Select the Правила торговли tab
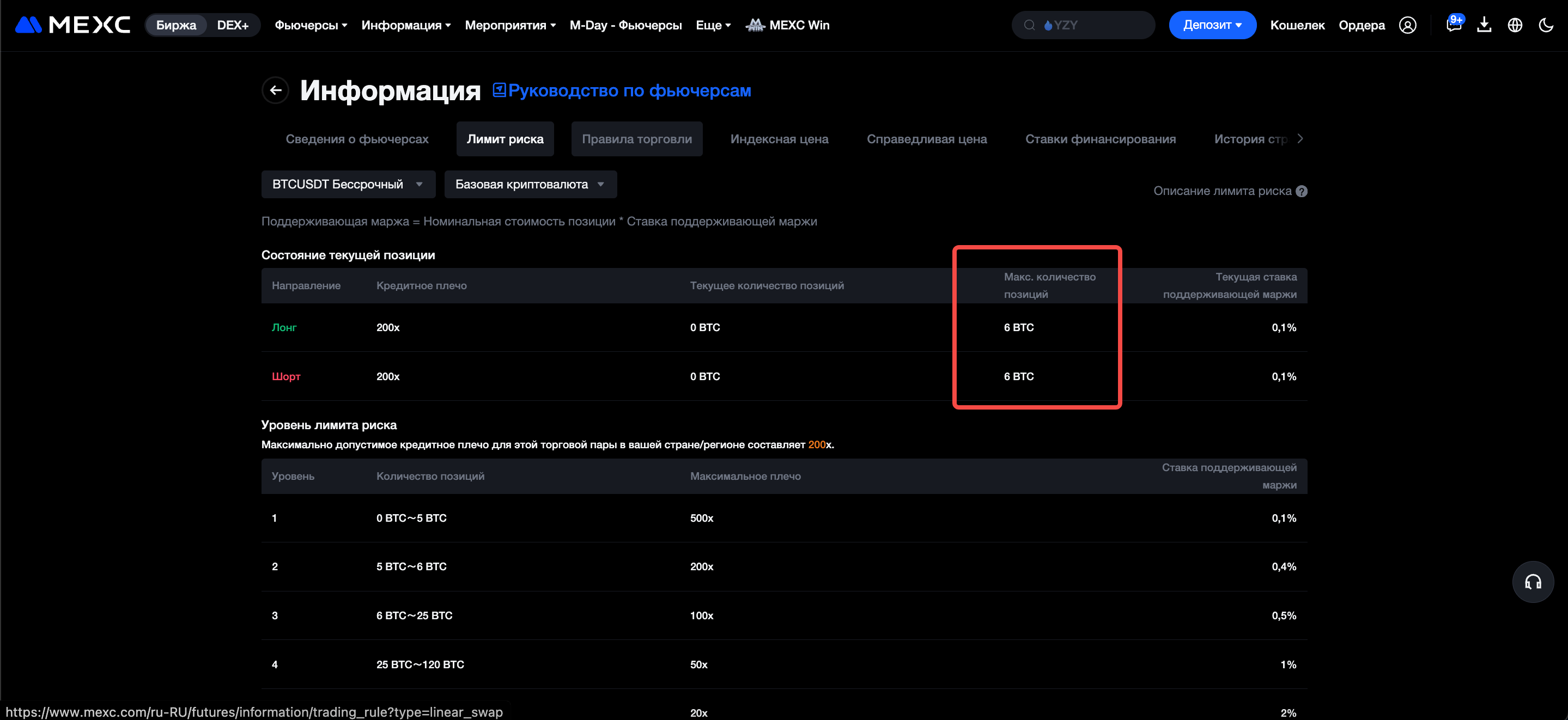Image resolution: width=1568 pixels, height=720 pixels. (x=637, y=139)
